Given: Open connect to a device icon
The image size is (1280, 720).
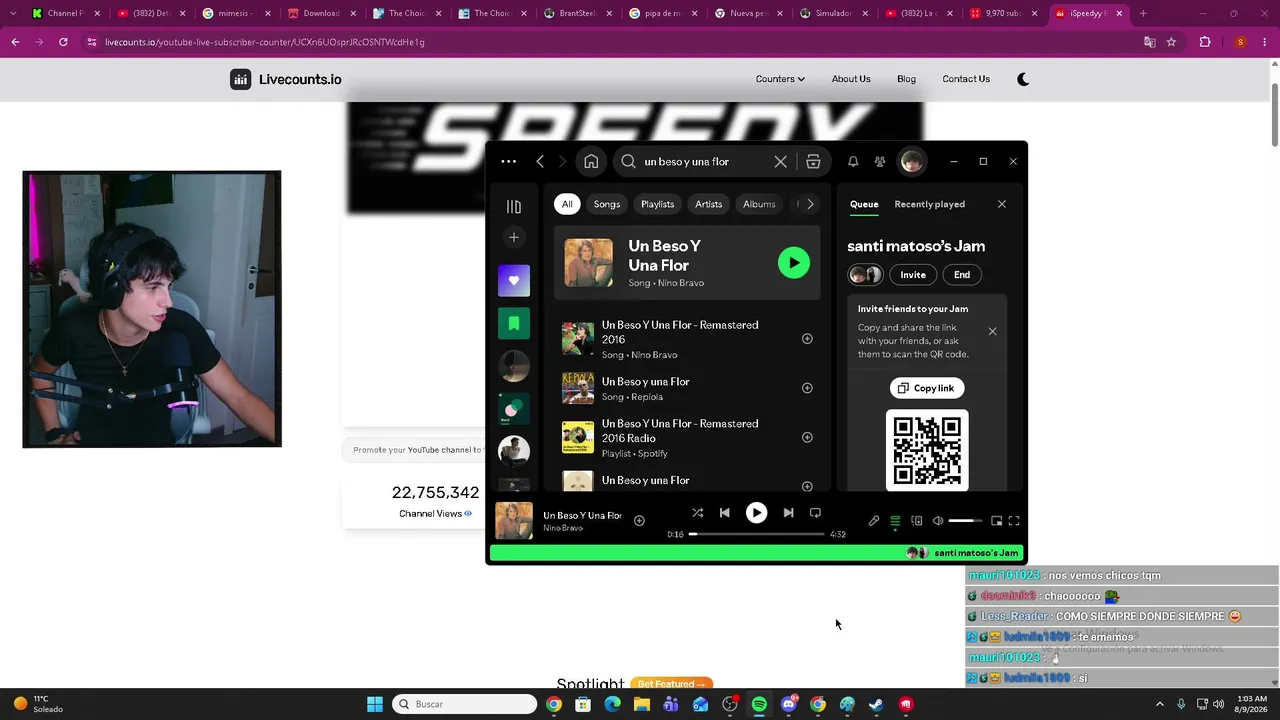Looking at the screenshot, I should pyautogui.click(x=916, y=521).
